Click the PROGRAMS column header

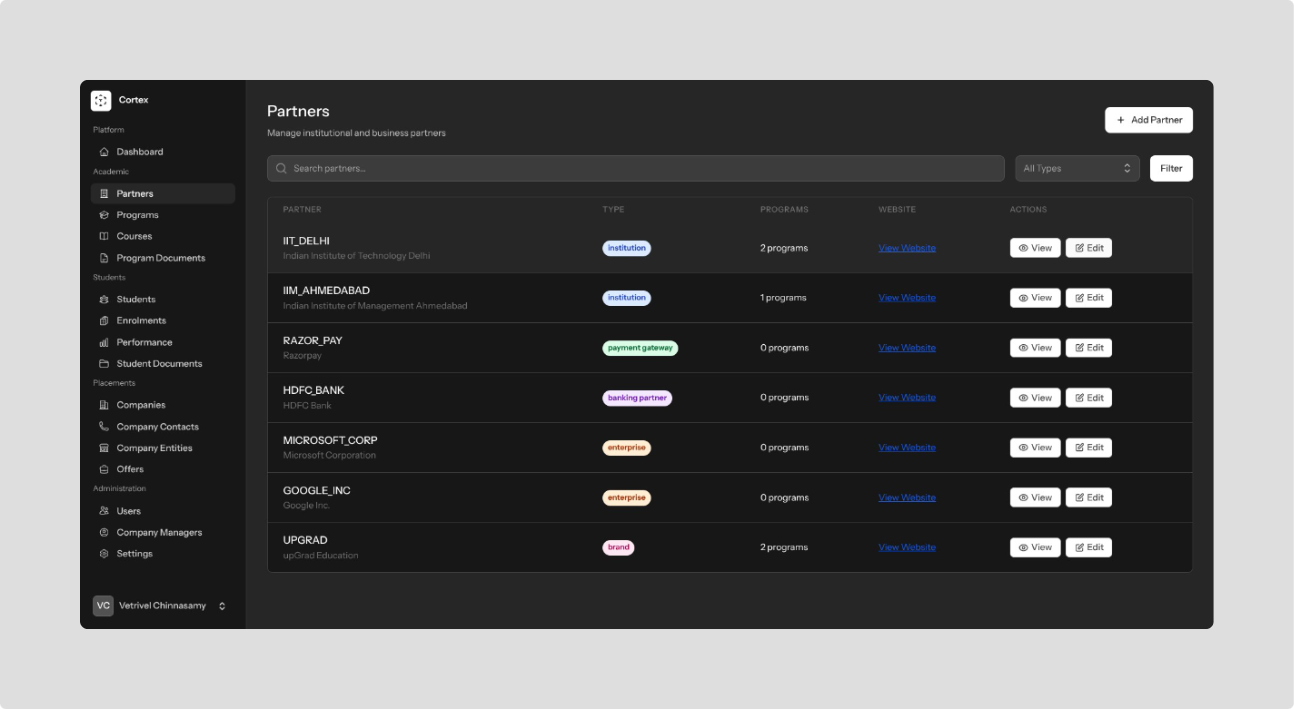click(784, 210)
